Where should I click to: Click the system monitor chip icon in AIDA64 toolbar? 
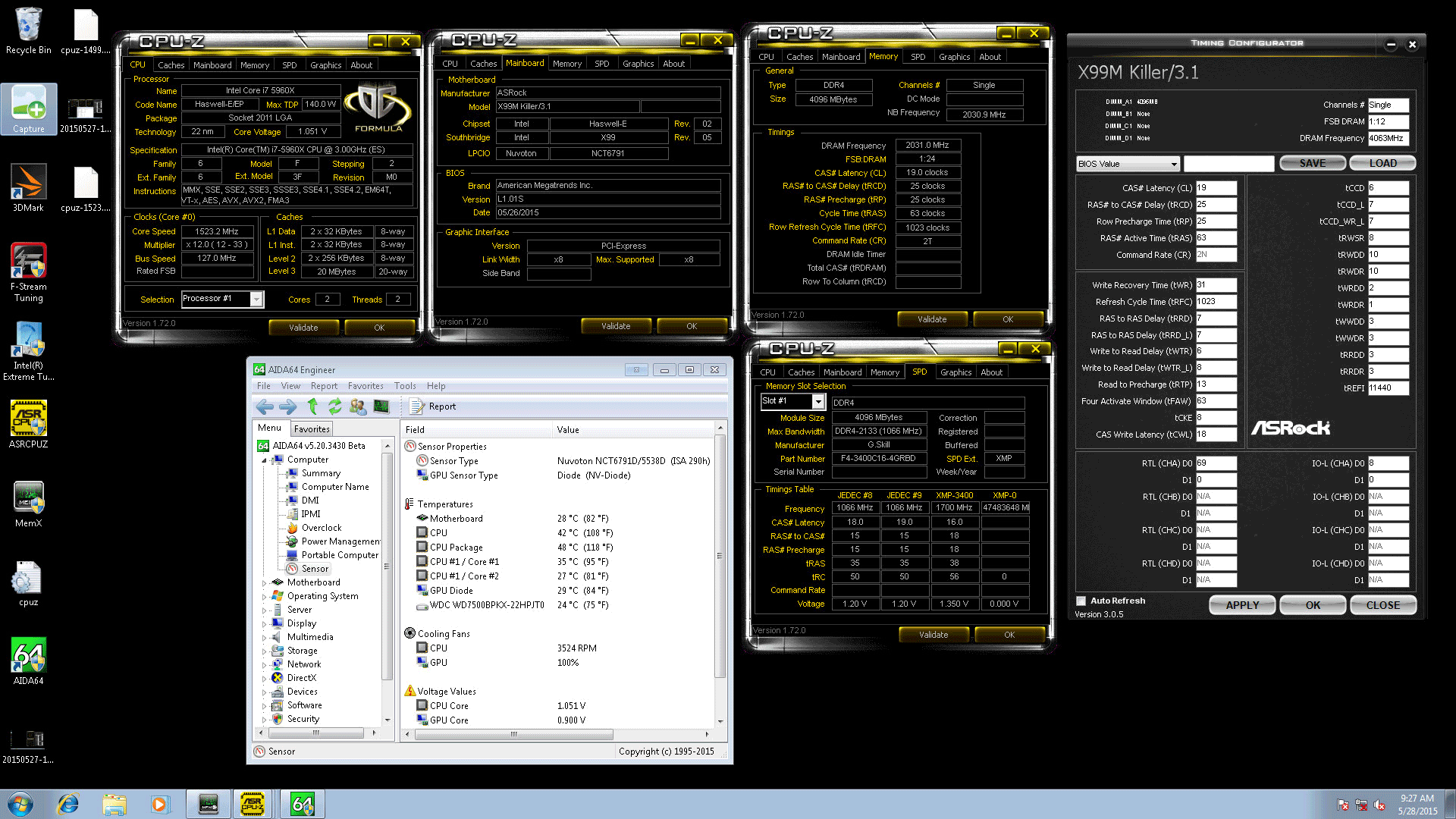point(381,406)
